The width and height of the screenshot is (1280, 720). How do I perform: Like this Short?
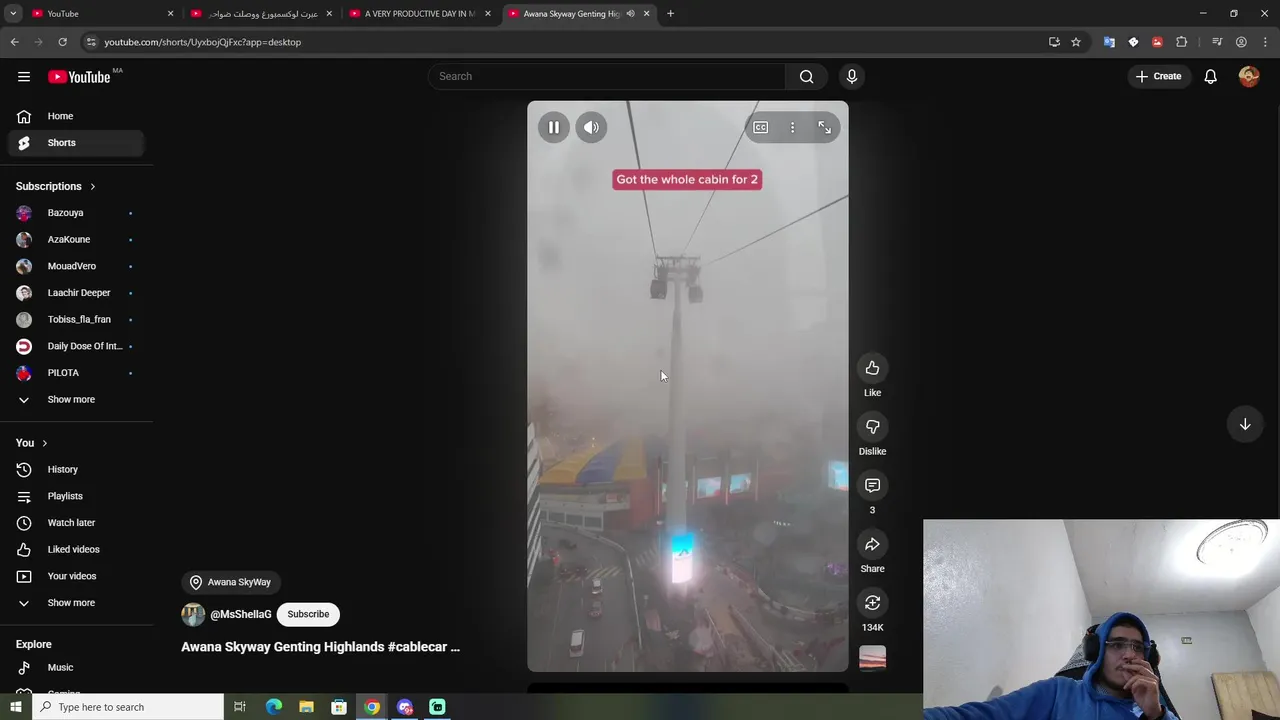872,368
